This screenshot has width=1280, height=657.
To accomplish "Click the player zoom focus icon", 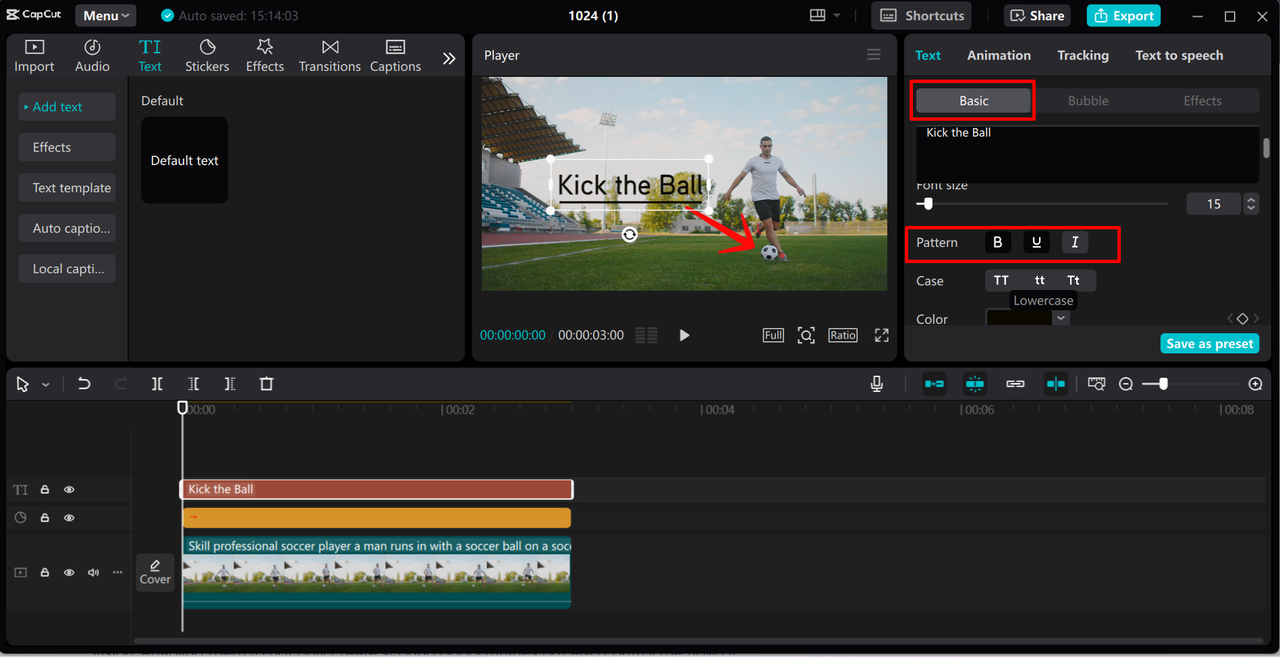I will (x=806, y=335).
